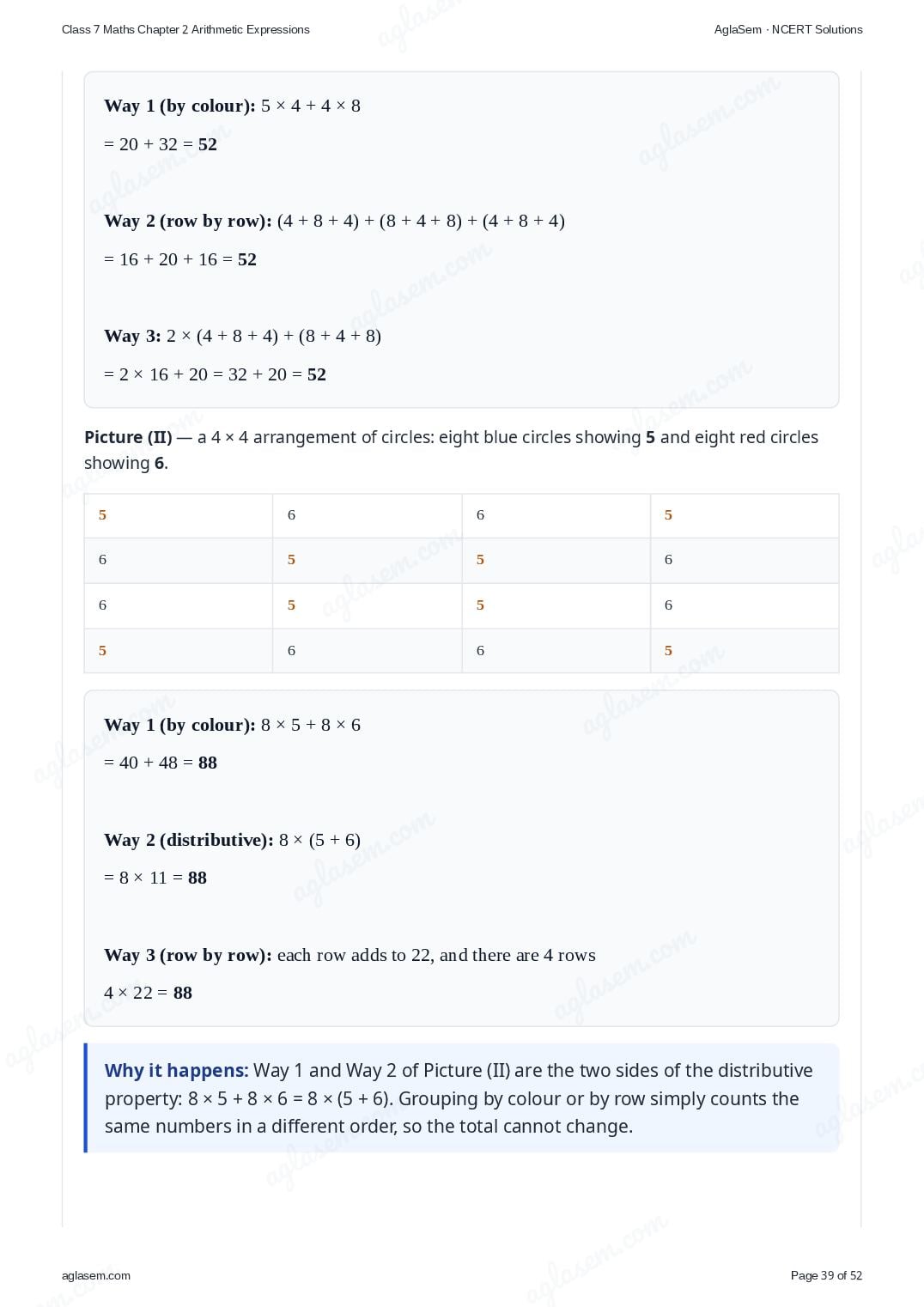Screen dimensions: 924x1307
Task: Click the 'Why it happens:' callout heading
Action: (176, 1070)
